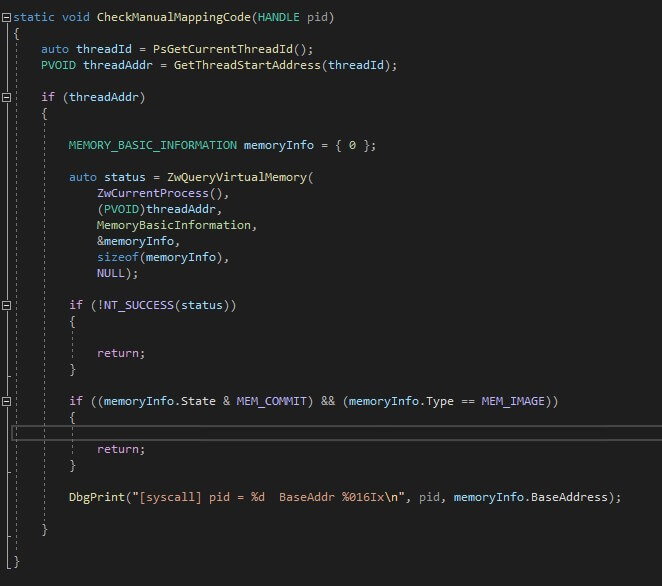The image size is (662, 586).
Task: Click the 'auto threadId' declaration keyword
Action: [x=55, y=49]
